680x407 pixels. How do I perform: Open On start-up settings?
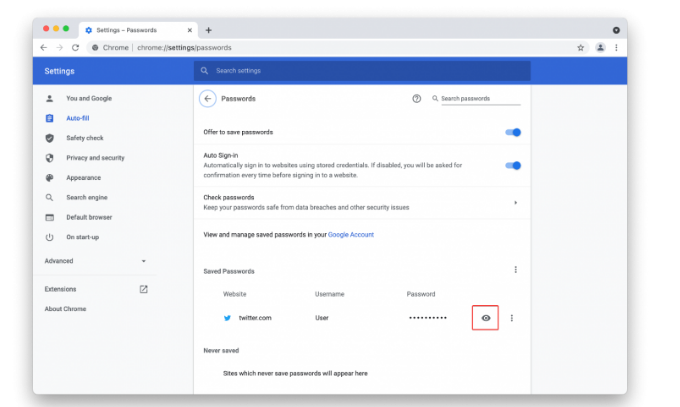[82, 237]
